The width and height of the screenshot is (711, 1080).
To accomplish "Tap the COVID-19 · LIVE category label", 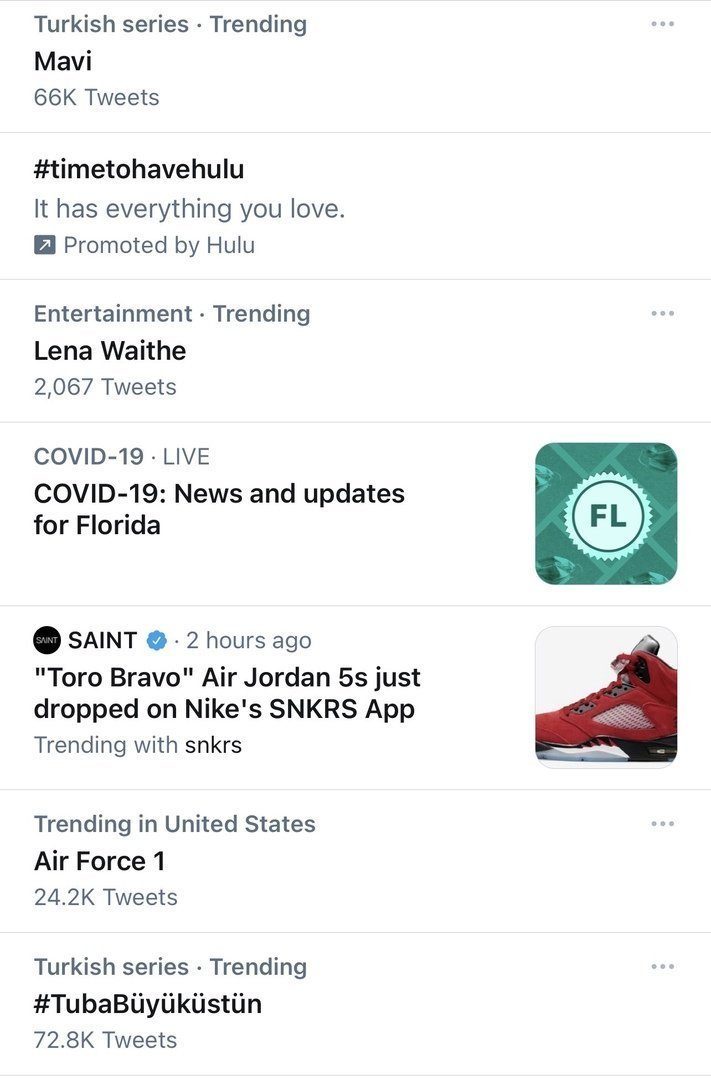I will tap(122, 457).
